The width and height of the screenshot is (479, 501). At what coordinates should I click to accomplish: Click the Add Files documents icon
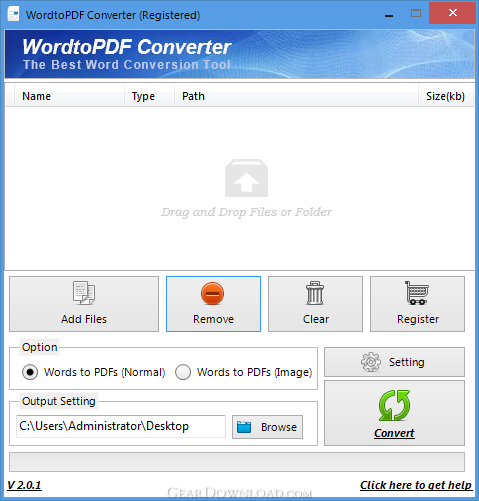tap(84, 293)
